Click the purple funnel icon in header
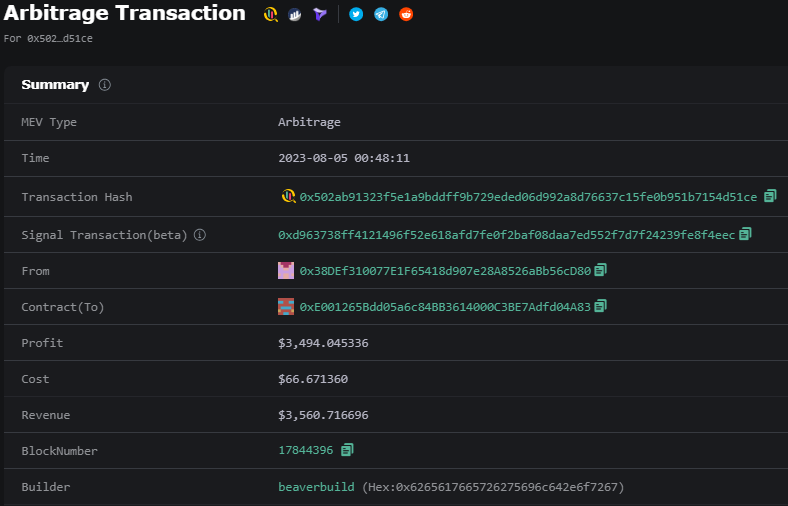The height and width of the screenshot is (506, 788). click(320, 15)
